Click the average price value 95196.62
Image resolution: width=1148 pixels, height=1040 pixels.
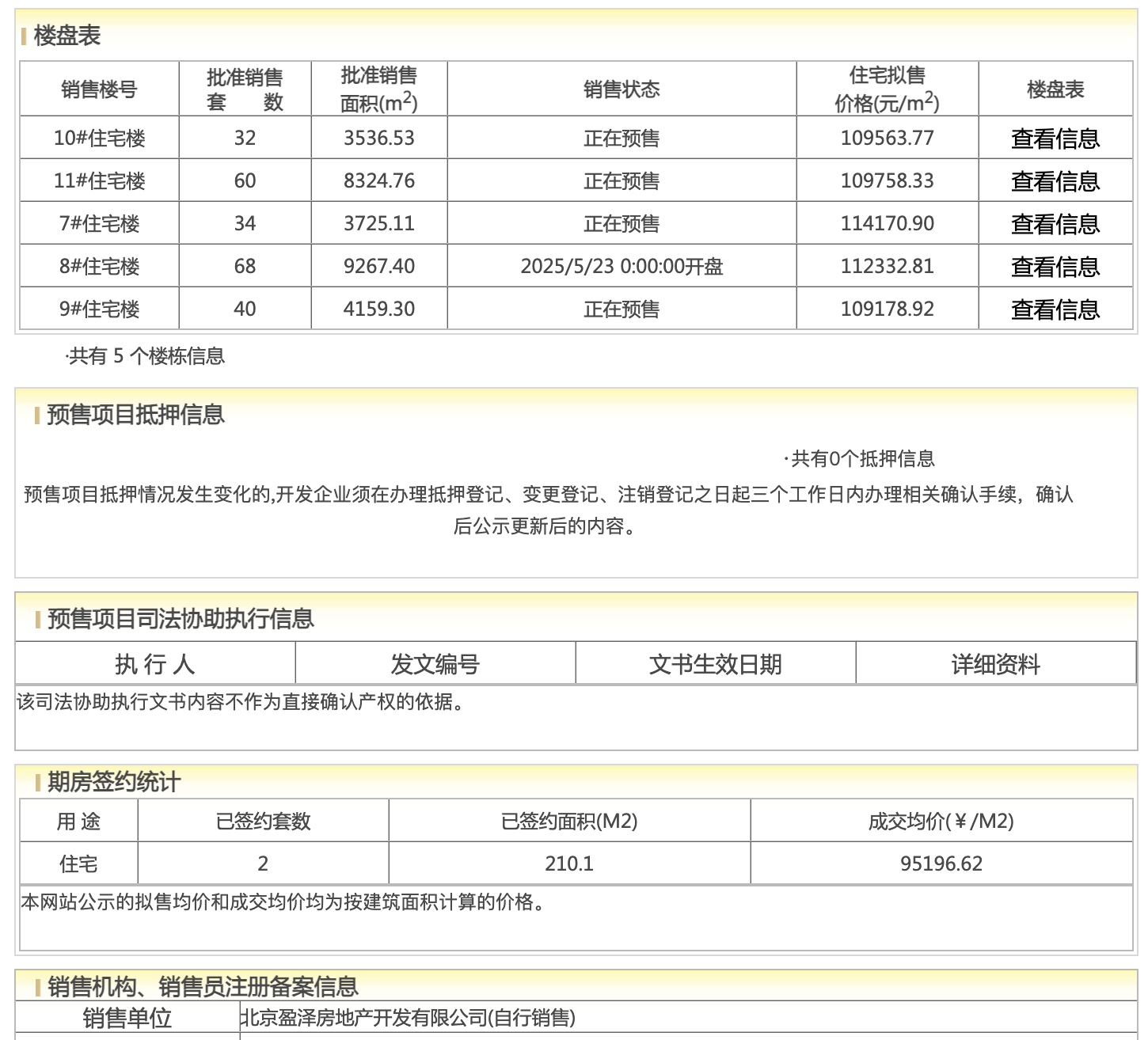tap(941, 864)
